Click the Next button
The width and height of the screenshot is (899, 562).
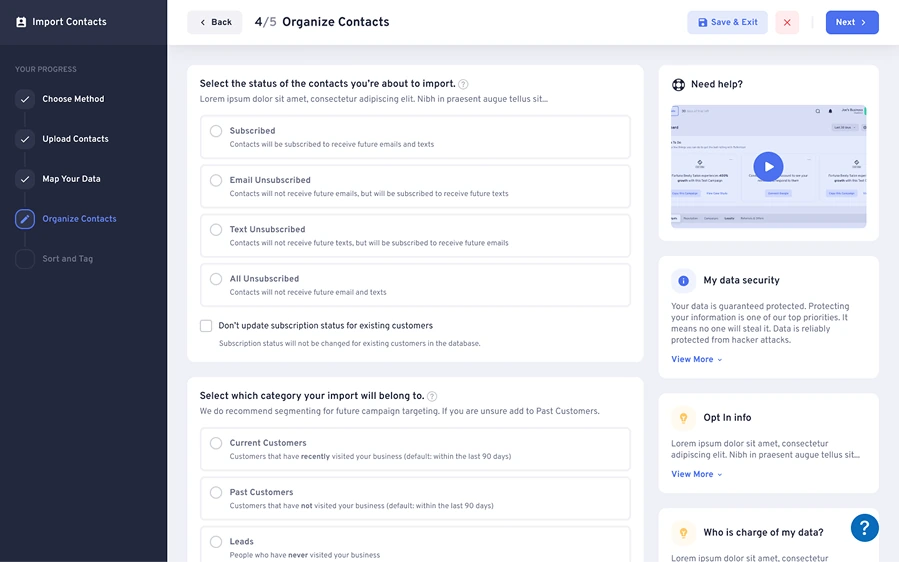click(x=852, y=22)
